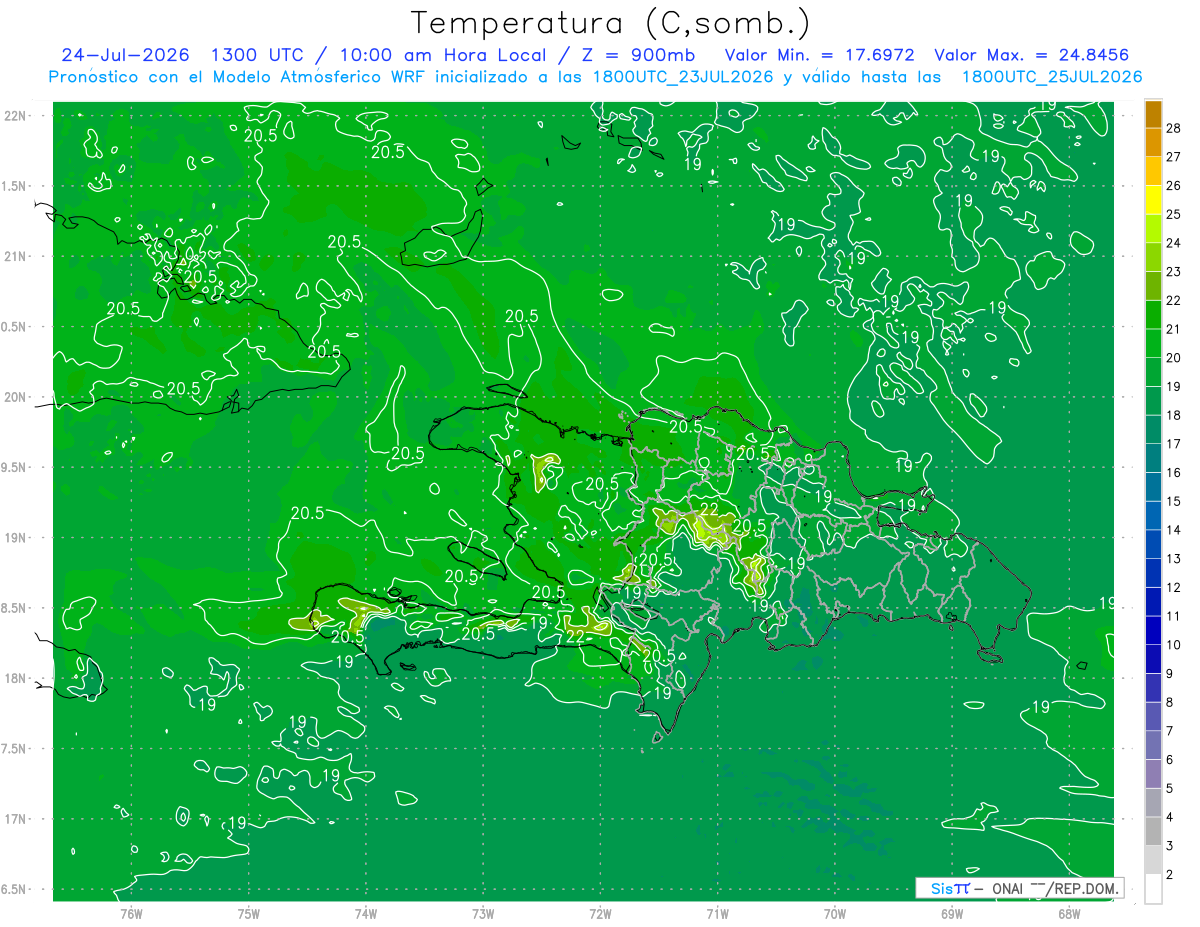1200x927 pixels.
Task: Pick the orange legend swatch between 27 and 28
Action: 1153,143
